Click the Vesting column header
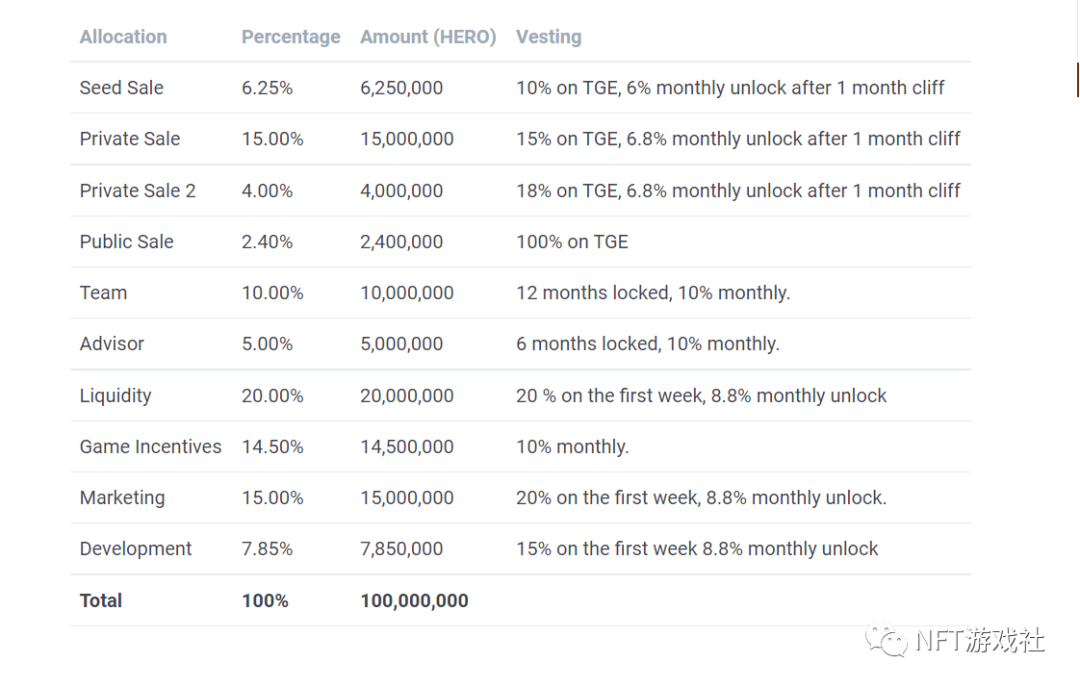Screen dimensions: 1080x688 (x=548, y=37)
